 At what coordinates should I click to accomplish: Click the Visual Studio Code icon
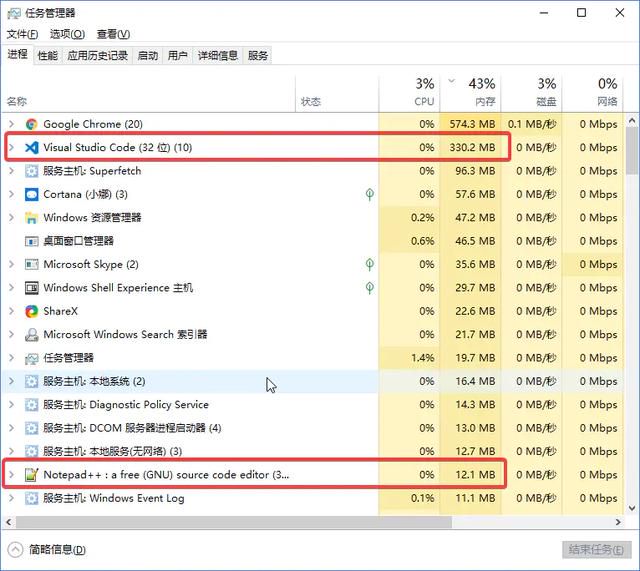pos(31,147)
